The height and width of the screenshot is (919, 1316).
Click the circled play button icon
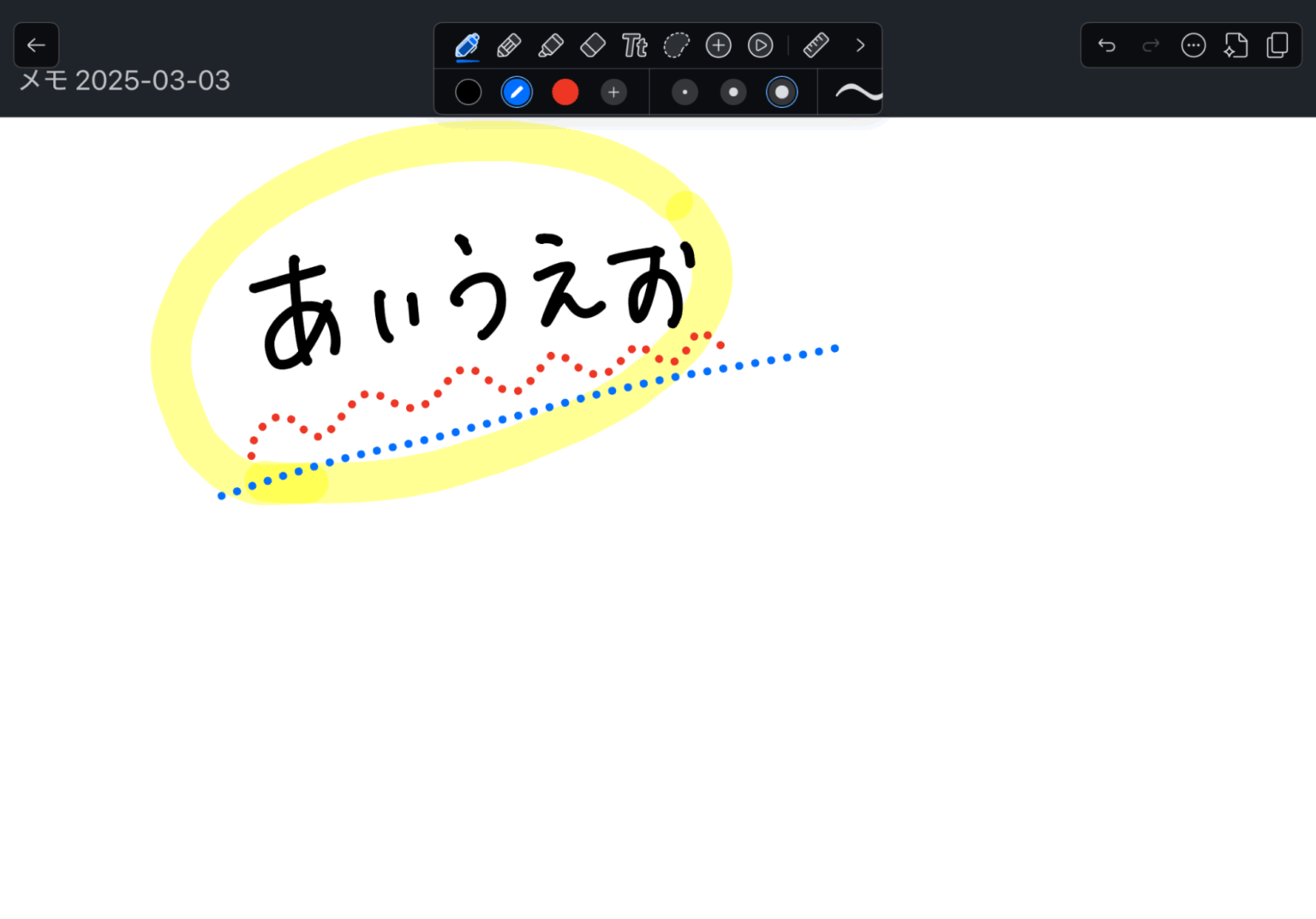coord(760,45)
